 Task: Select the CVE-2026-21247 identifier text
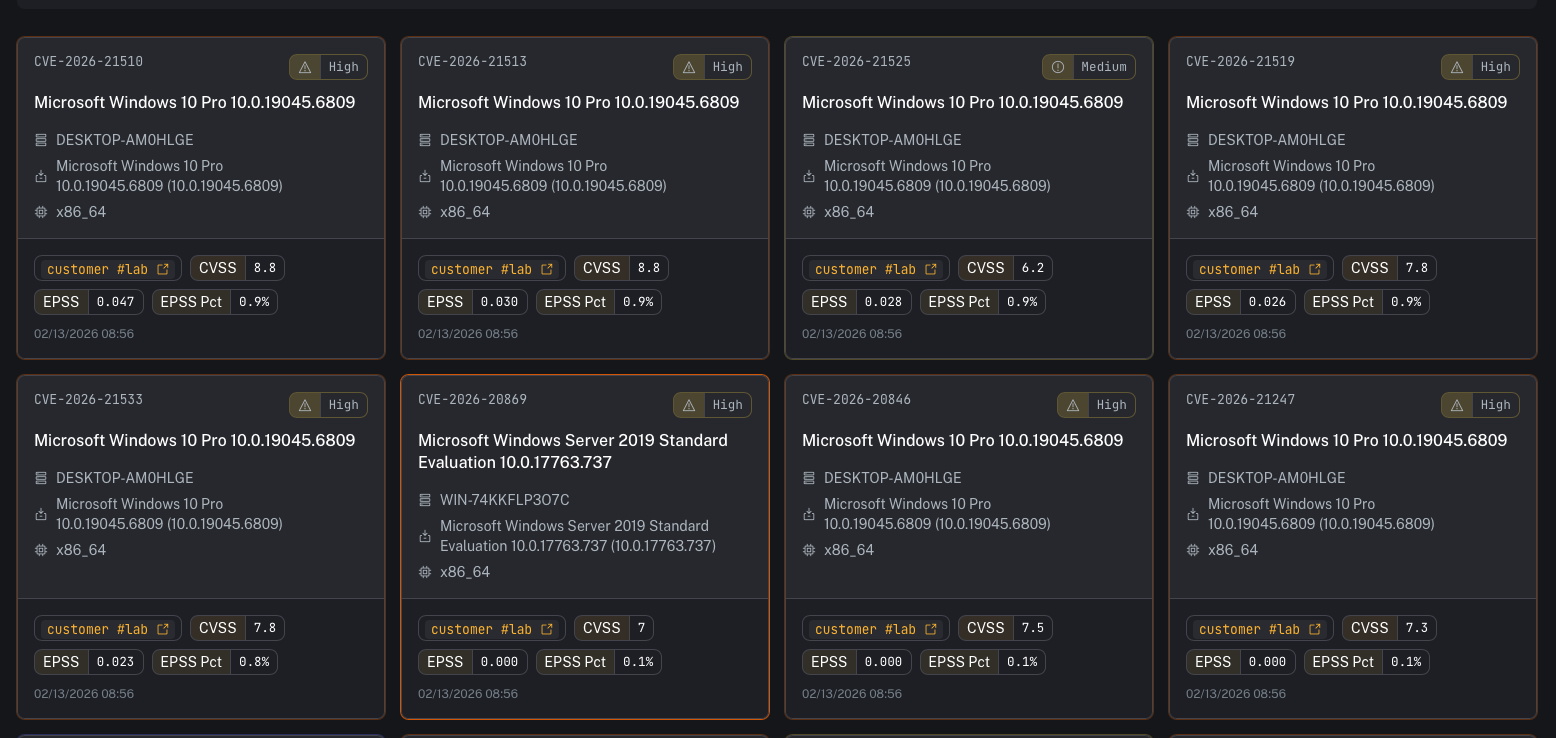[x=1240, y=399]
